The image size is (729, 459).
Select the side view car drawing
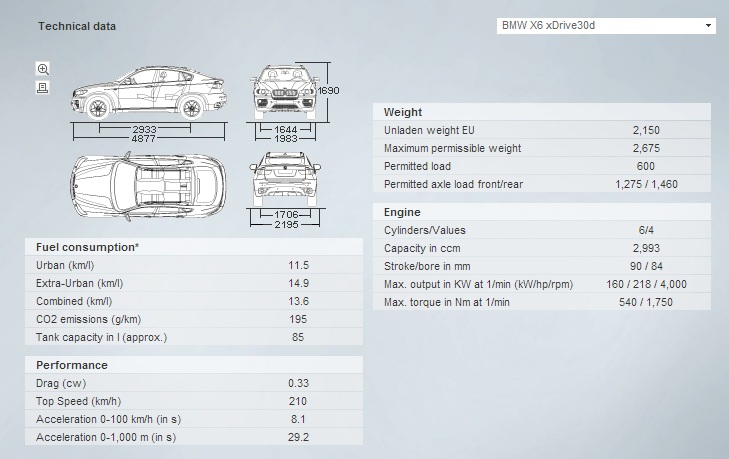(149, 92)
